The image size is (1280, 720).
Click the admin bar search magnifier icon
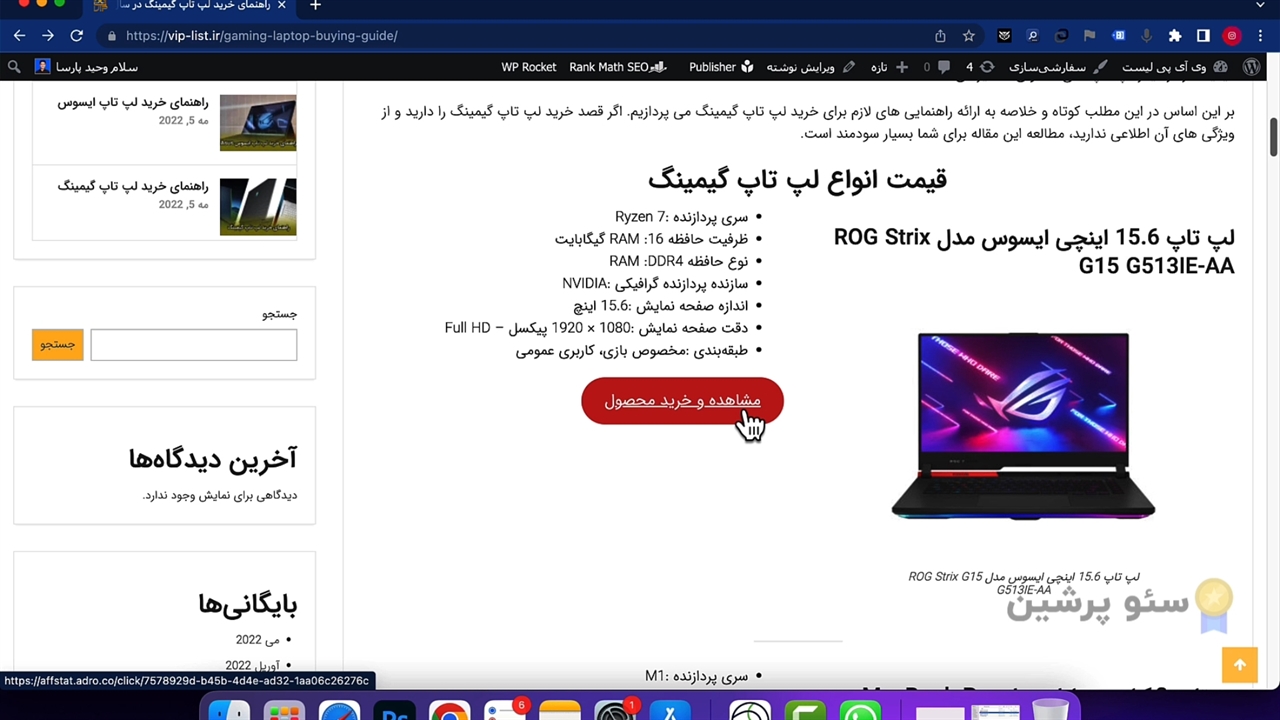[x=14, y=67]
